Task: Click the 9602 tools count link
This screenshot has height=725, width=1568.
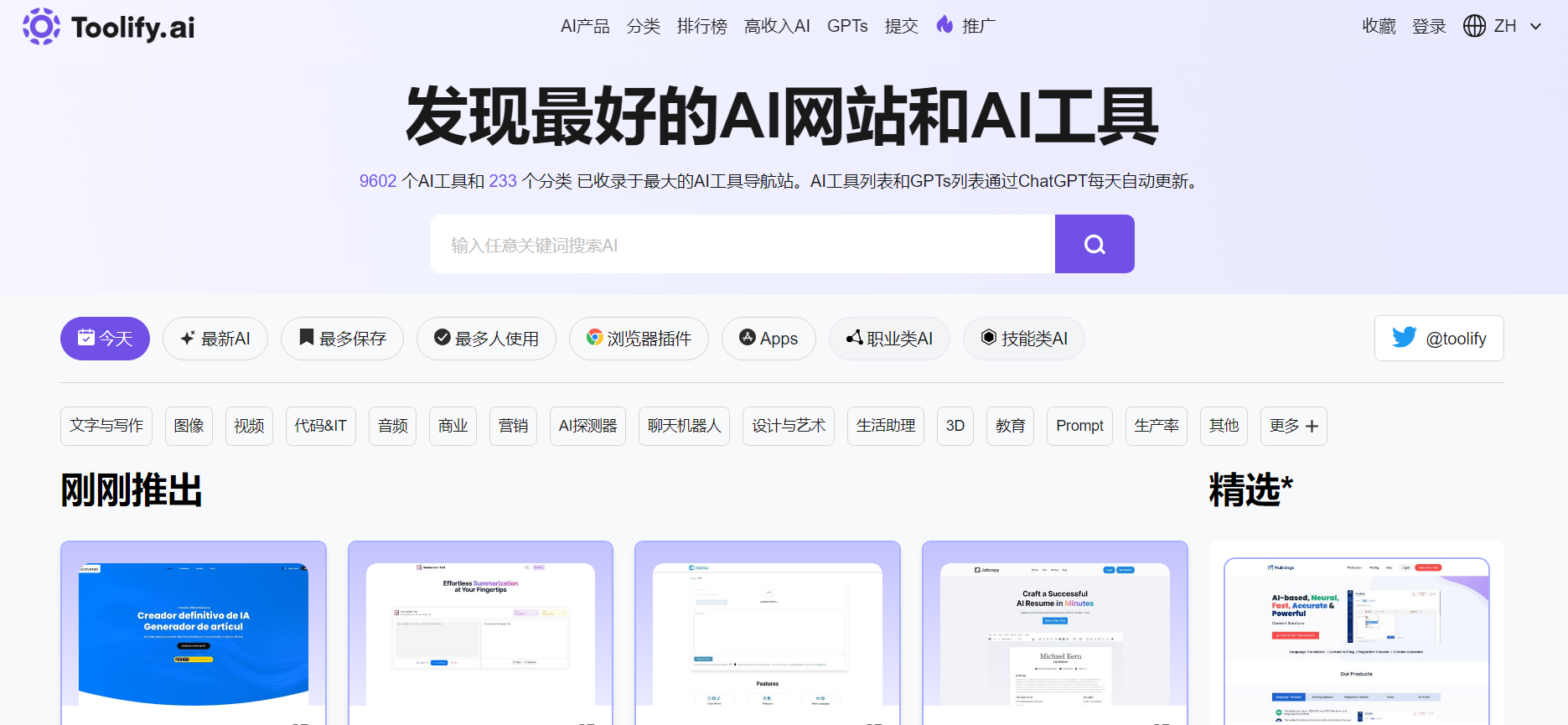Action: point(378,181)
